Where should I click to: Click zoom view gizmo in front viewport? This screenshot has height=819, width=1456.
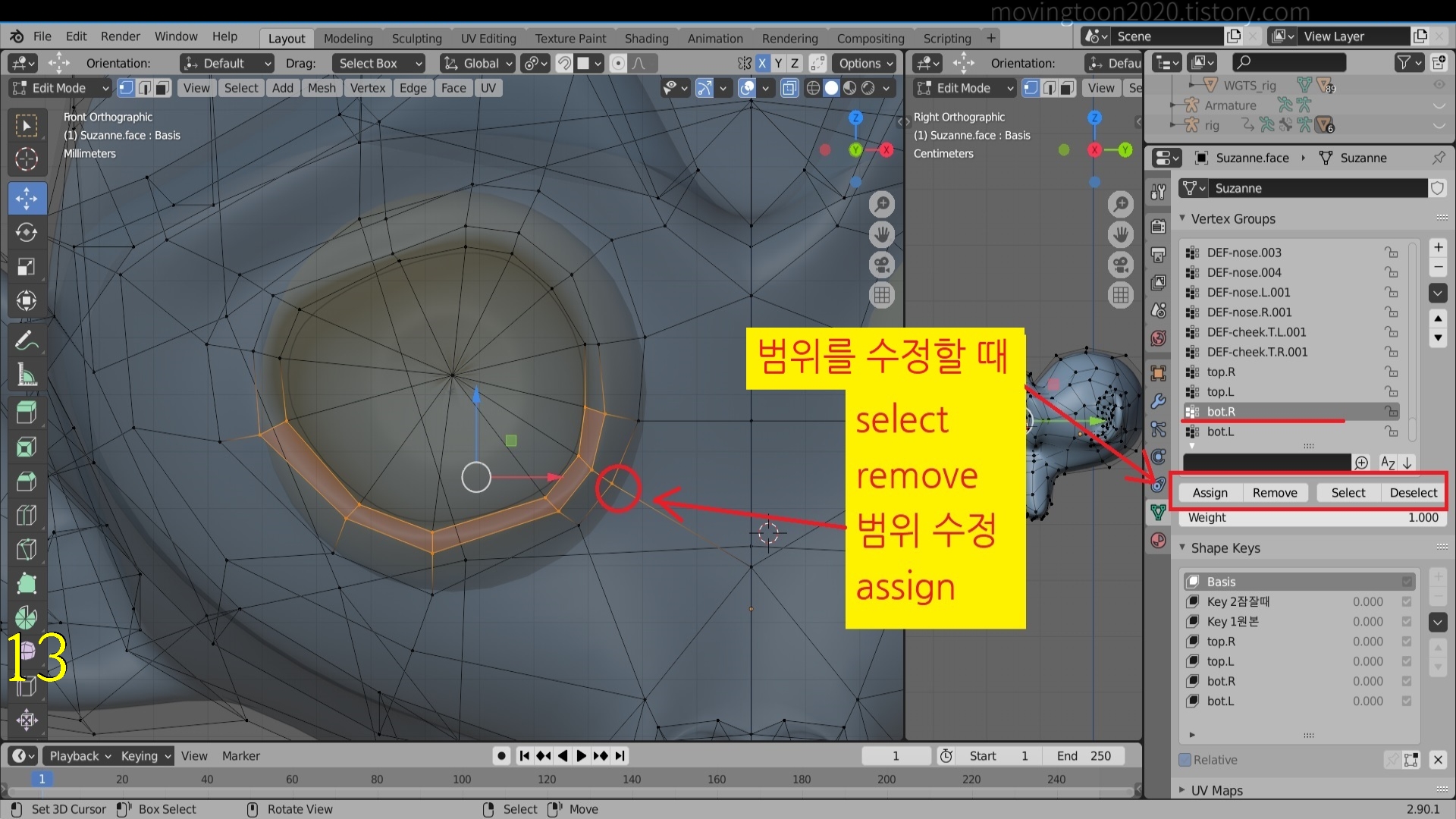pos(881,204)
